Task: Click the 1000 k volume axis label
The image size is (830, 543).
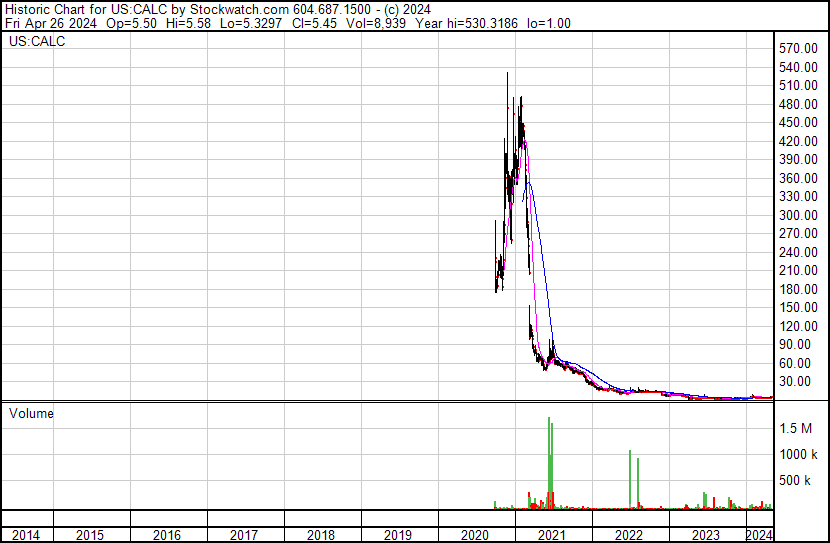Action: tap(798, 454)
